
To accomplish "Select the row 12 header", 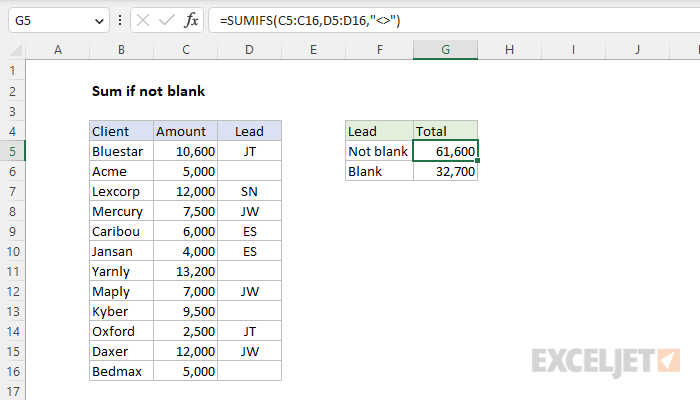I will point(12,292).
